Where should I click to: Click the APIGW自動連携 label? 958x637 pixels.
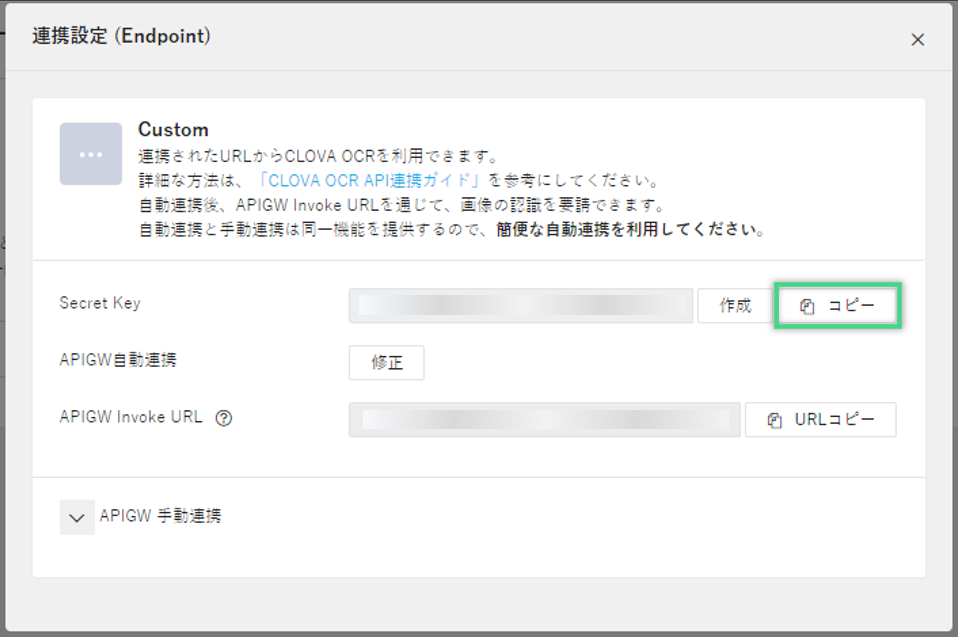(x=118, y=361)
